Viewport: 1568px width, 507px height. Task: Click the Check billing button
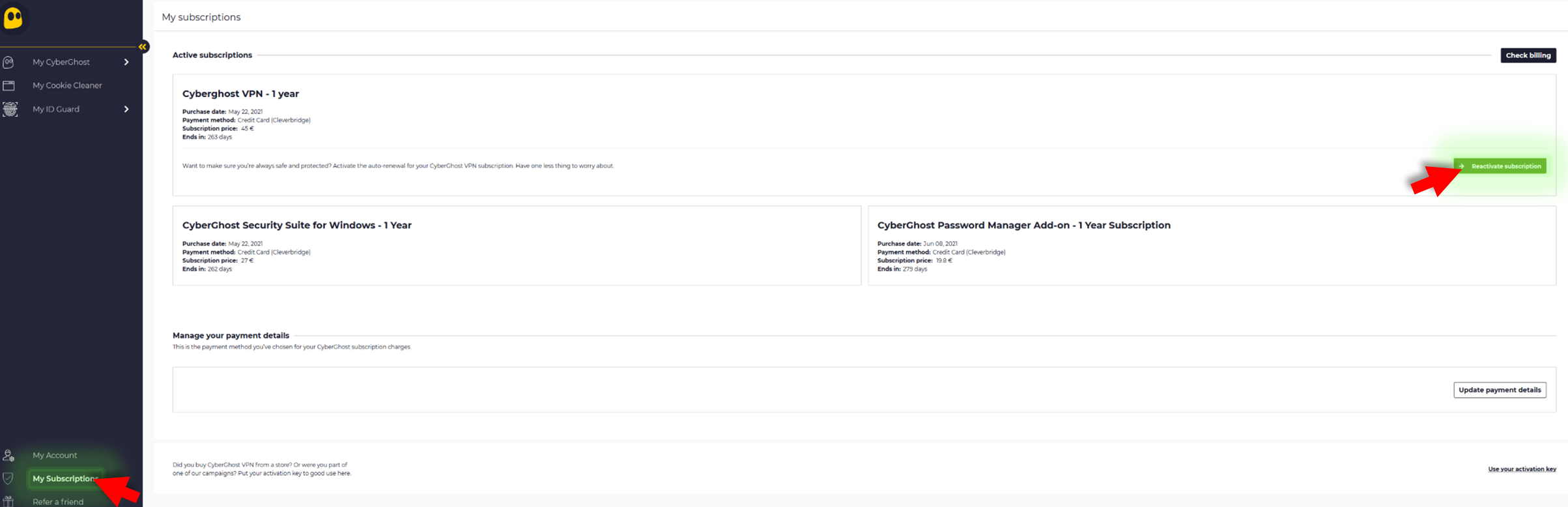[x=1528, y=55]
